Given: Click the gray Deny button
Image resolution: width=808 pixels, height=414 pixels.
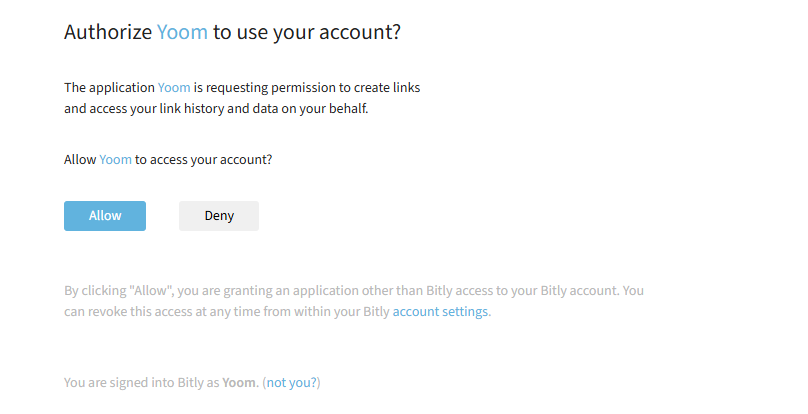Looking at the screenshot, I should 218,216.
